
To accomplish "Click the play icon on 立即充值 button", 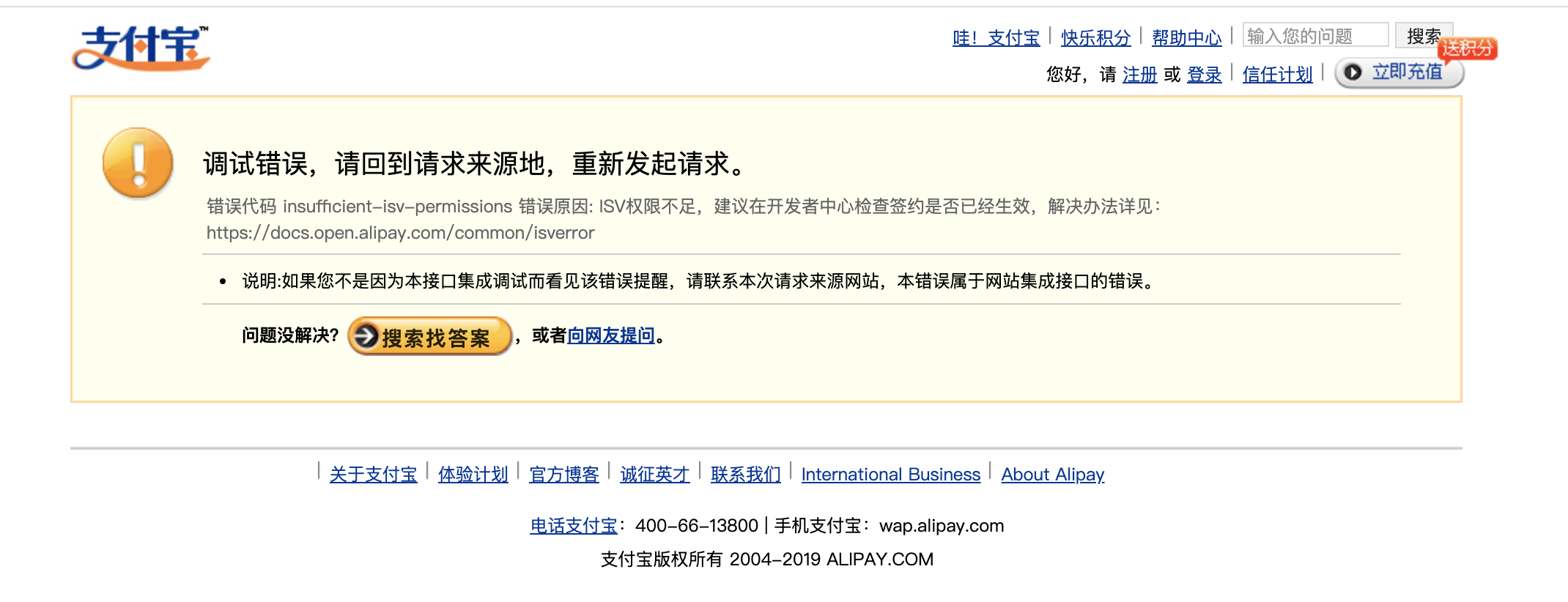I will tap(1353, 72).
